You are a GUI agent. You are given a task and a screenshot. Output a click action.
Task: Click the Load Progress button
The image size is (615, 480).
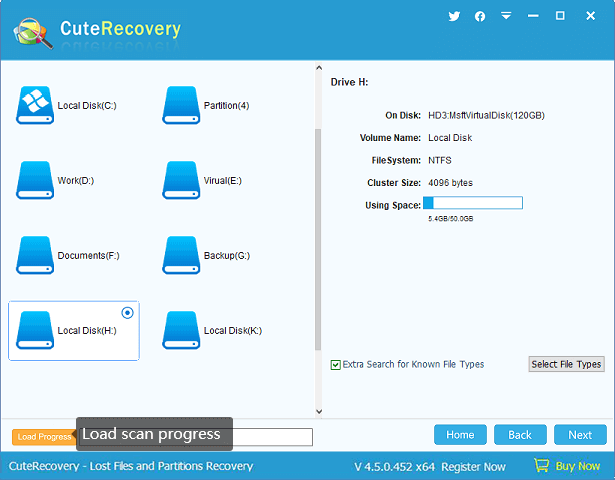click(x=44, y=437)
